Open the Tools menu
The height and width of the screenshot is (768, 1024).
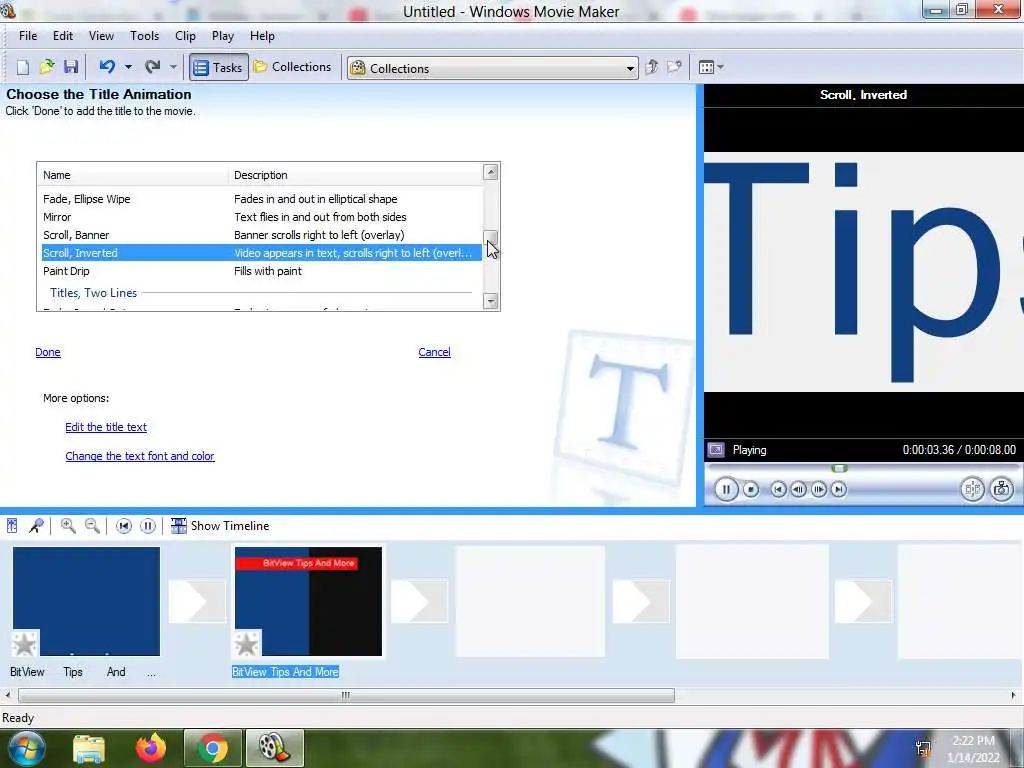pos(144,36)
